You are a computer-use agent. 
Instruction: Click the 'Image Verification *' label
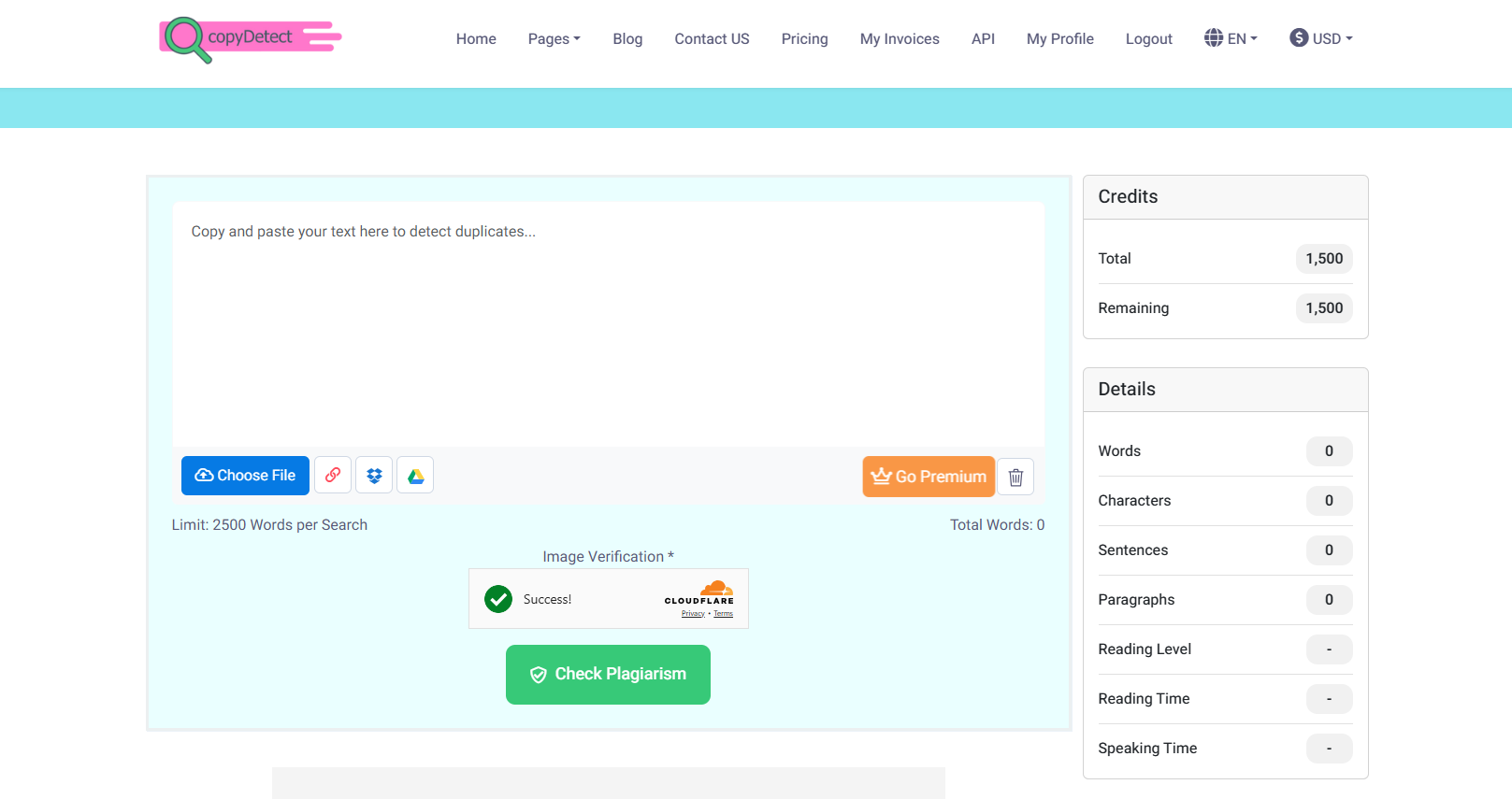tap(608, 557)
